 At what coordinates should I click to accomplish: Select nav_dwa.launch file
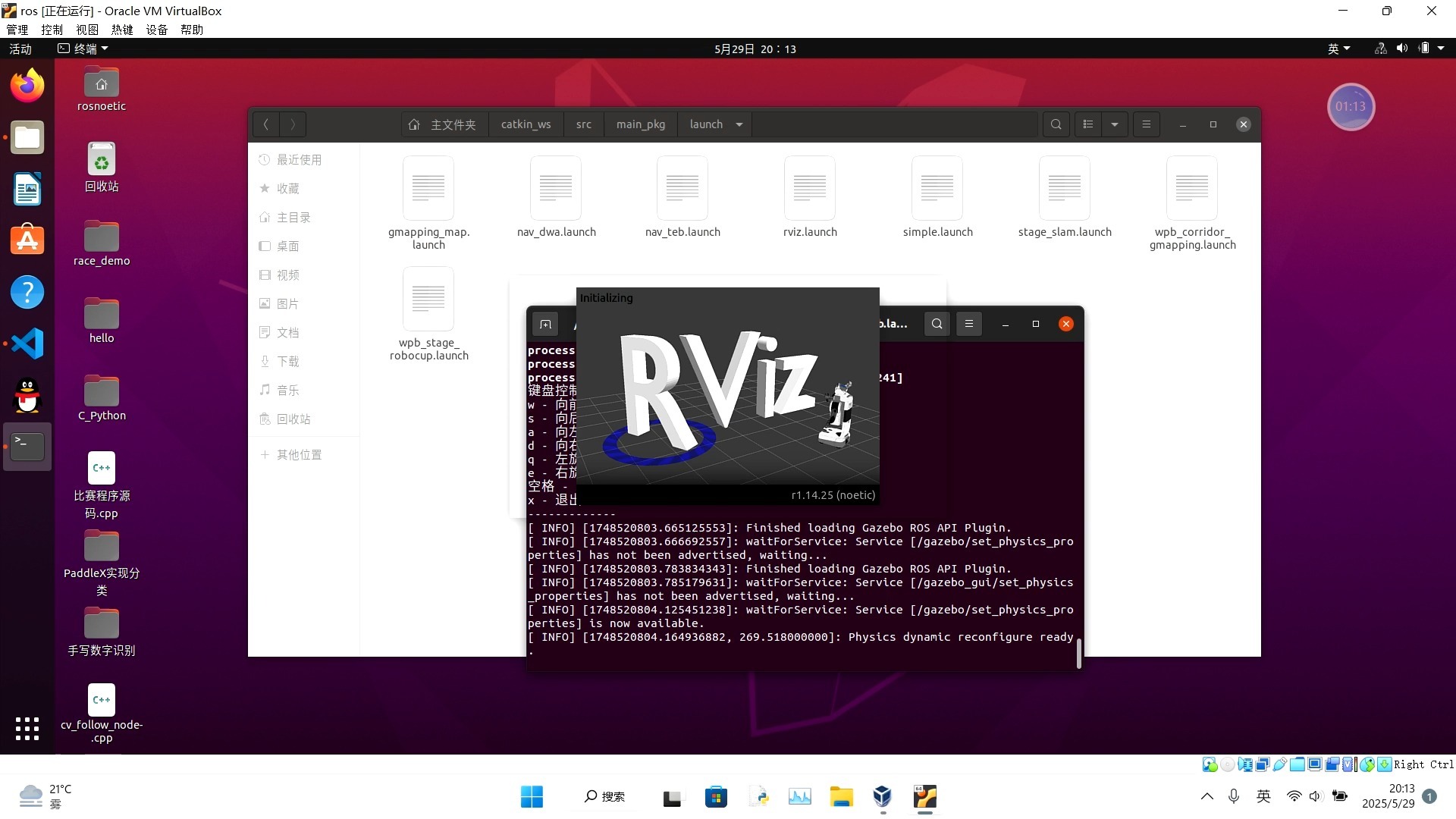[x=556, y=197]
